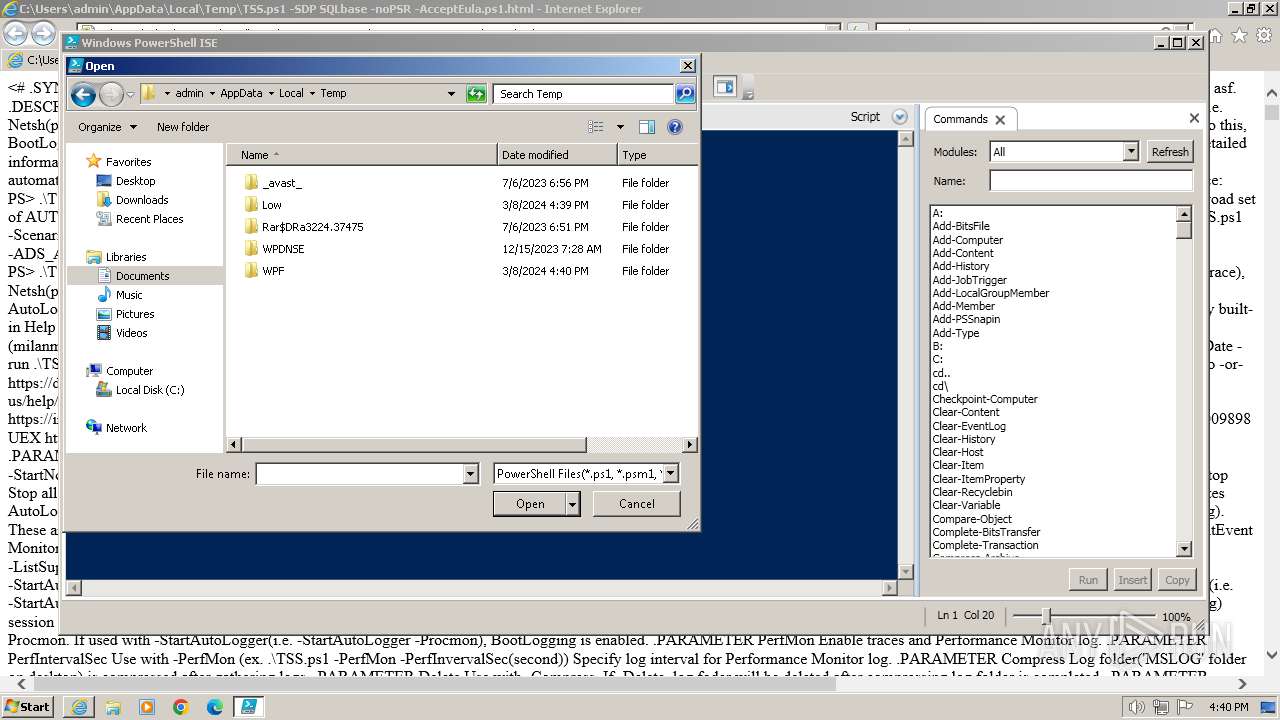
Task: Click the Name field in Commands pane
Action: (x=1091, y=181)
